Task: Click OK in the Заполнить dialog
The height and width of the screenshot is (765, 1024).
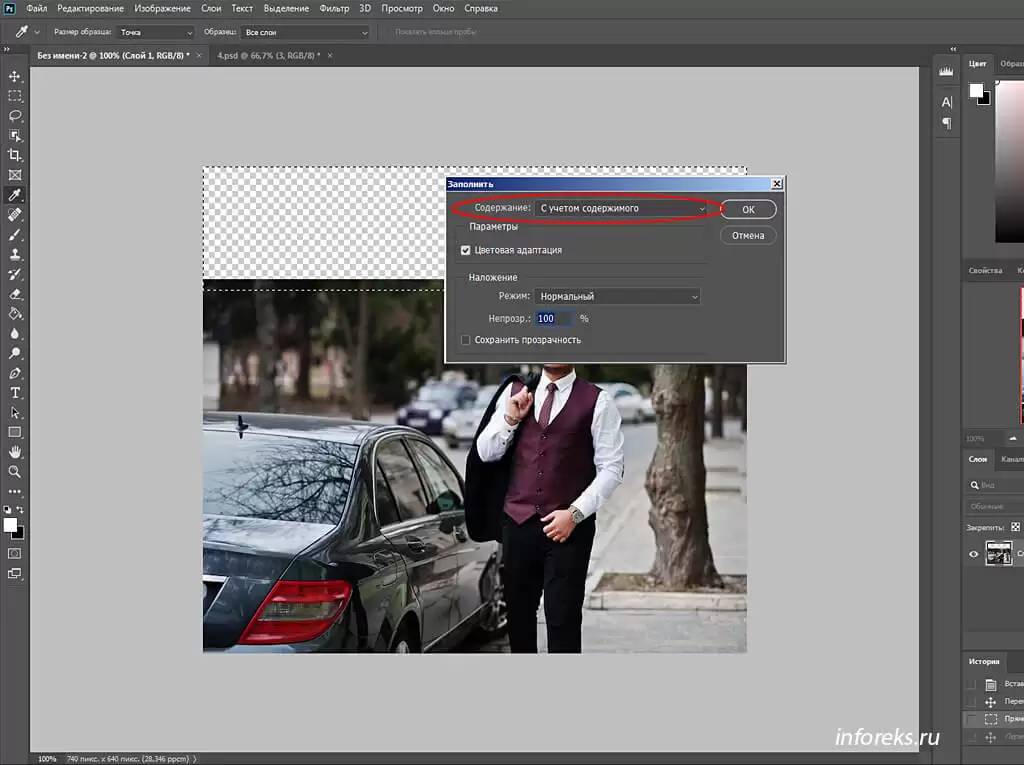Action: [748, 210]
